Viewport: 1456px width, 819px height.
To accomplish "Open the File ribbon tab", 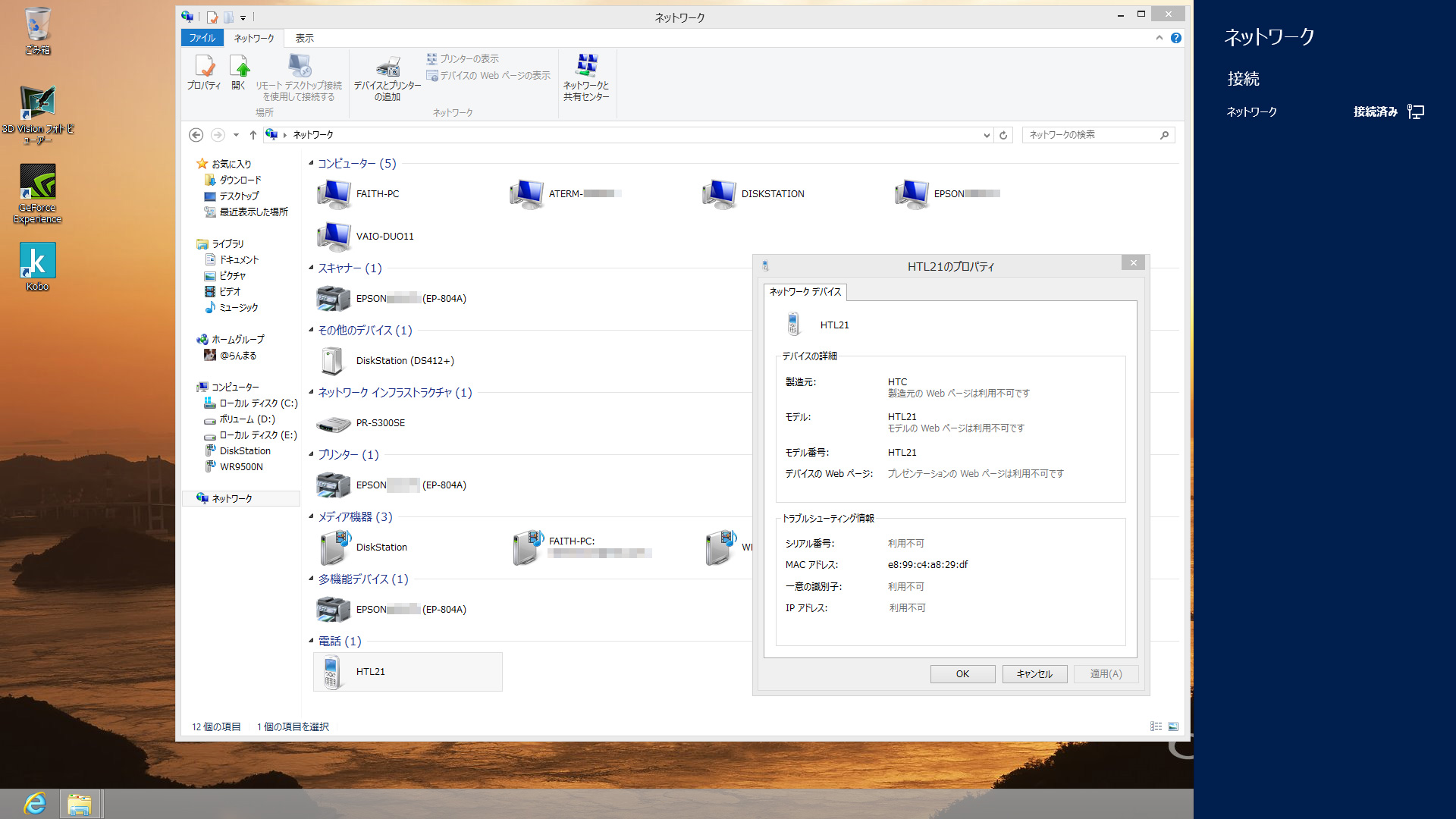I will 202,38.
